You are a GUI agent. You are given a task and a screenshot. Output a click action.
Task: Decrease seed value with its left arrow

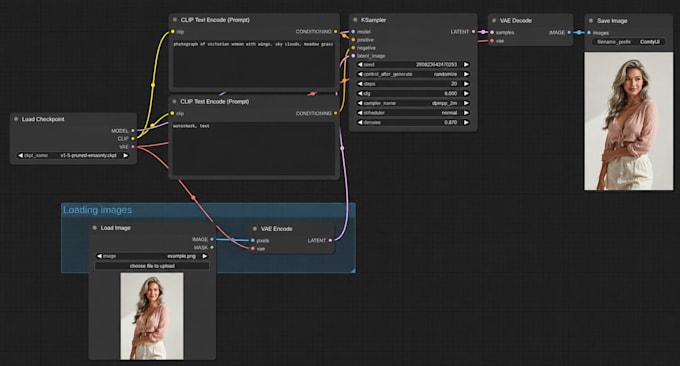[x=360, y=65]
